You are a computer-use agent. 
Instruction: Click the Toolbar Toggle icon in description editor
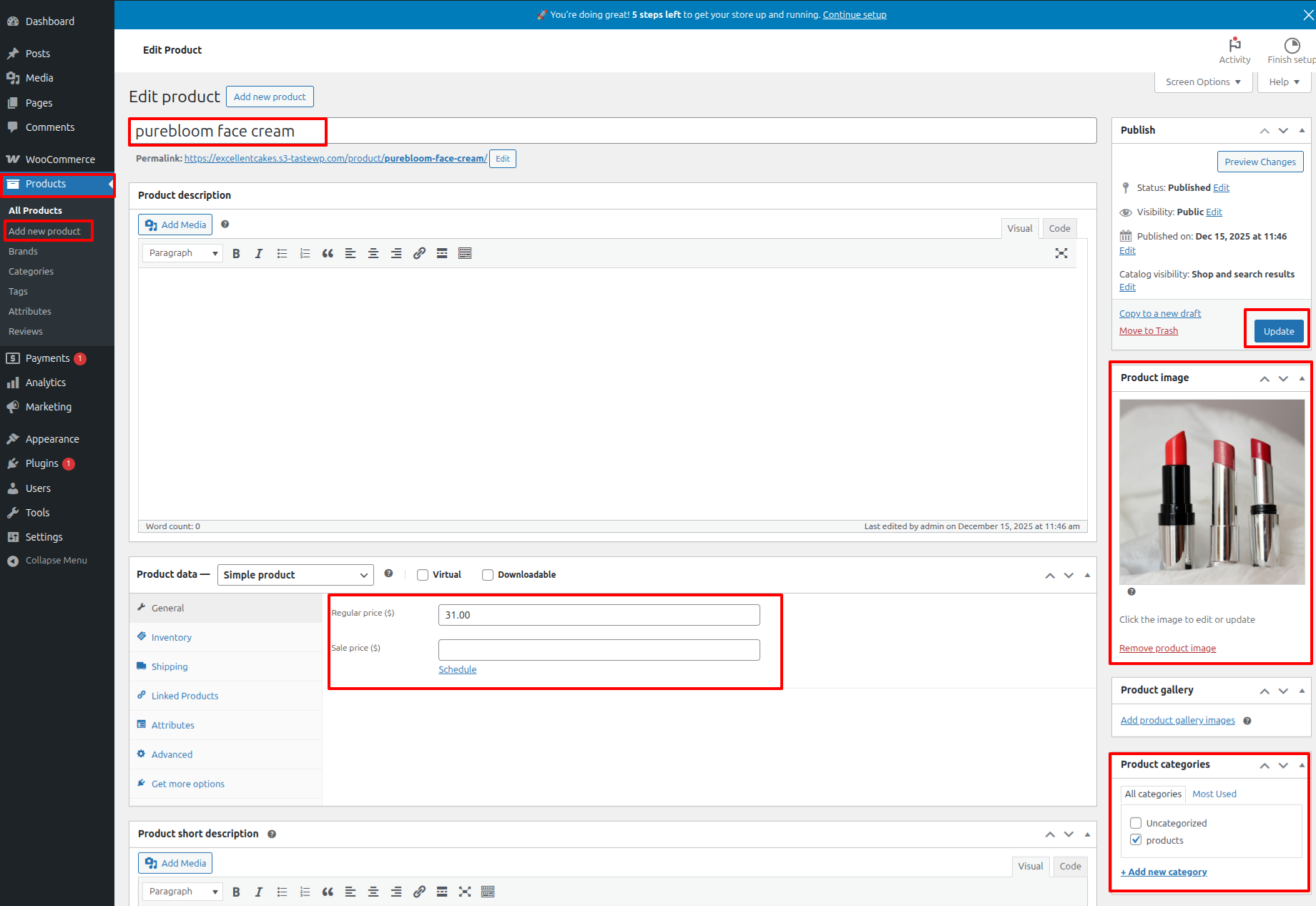465,253
